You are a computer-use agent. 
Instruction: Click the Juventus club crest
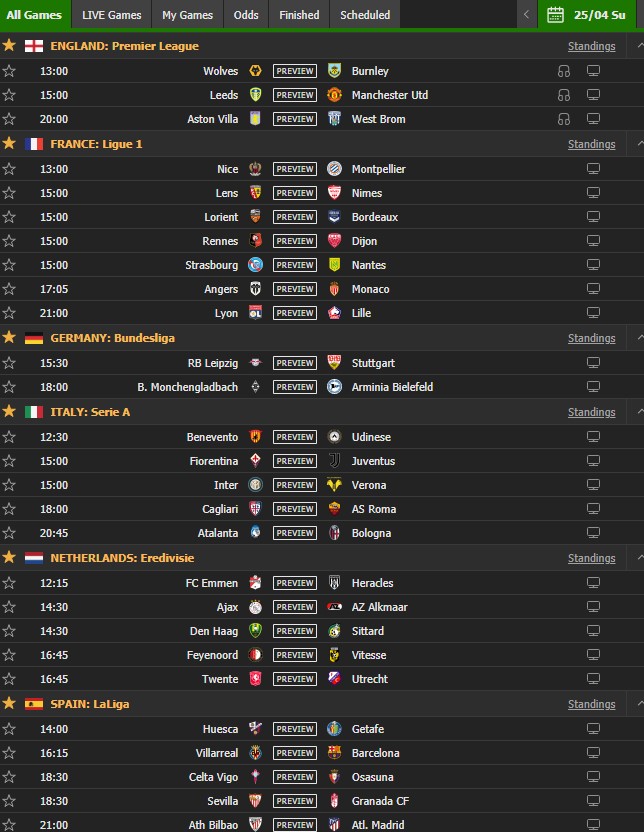[x=334, y=461]
